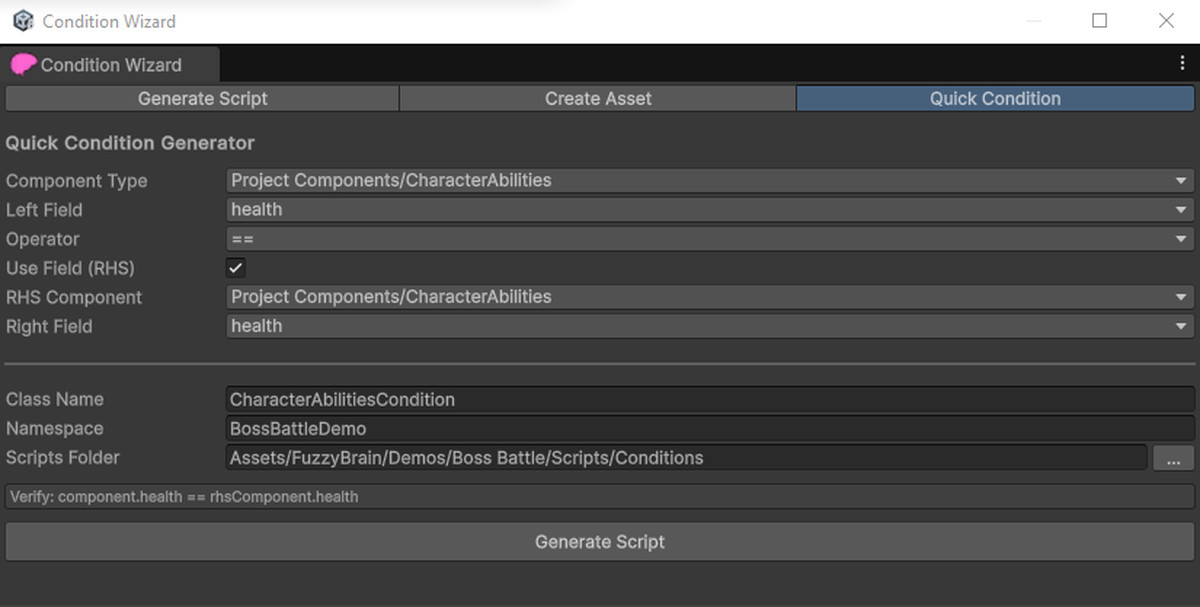Viewport: 1200px width, 607px height.
Task: Expand the RHS Component dropdown
Action: pos(710,297)
